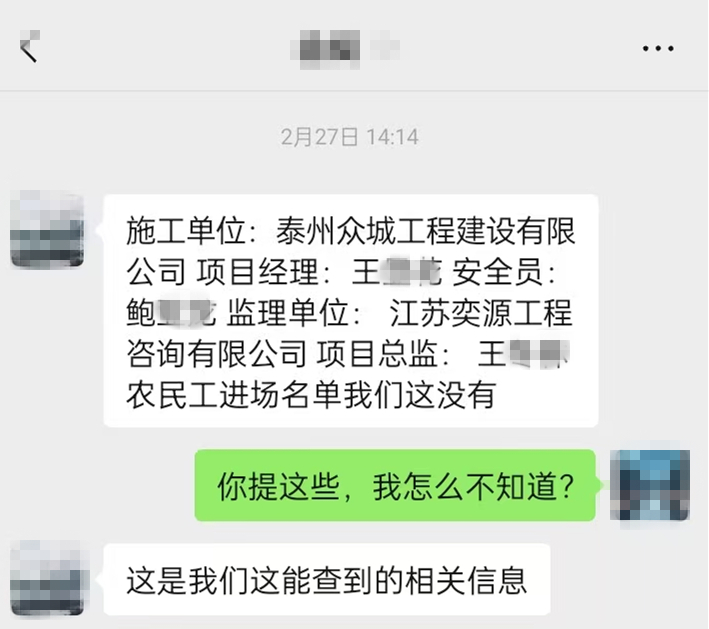Tap the back arrow icon
The width and height of the screenshot is (709, 629).
click(x=30, y=46)
